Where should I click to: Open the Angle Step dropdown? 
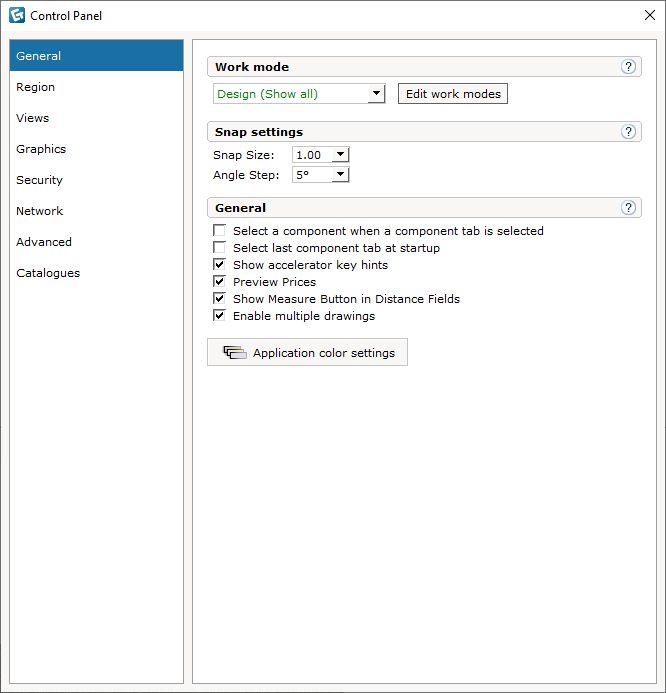[340, 175]
